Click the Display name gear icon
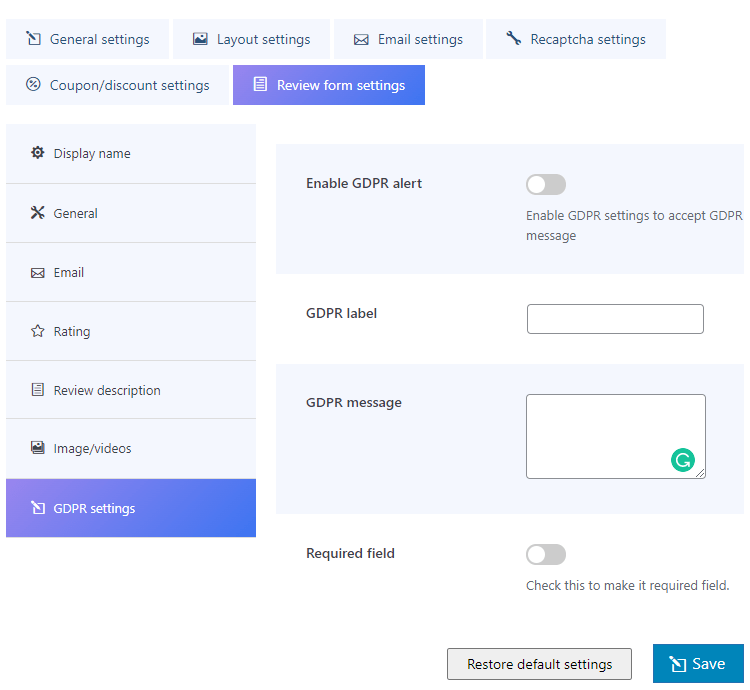 coord(37,153)
